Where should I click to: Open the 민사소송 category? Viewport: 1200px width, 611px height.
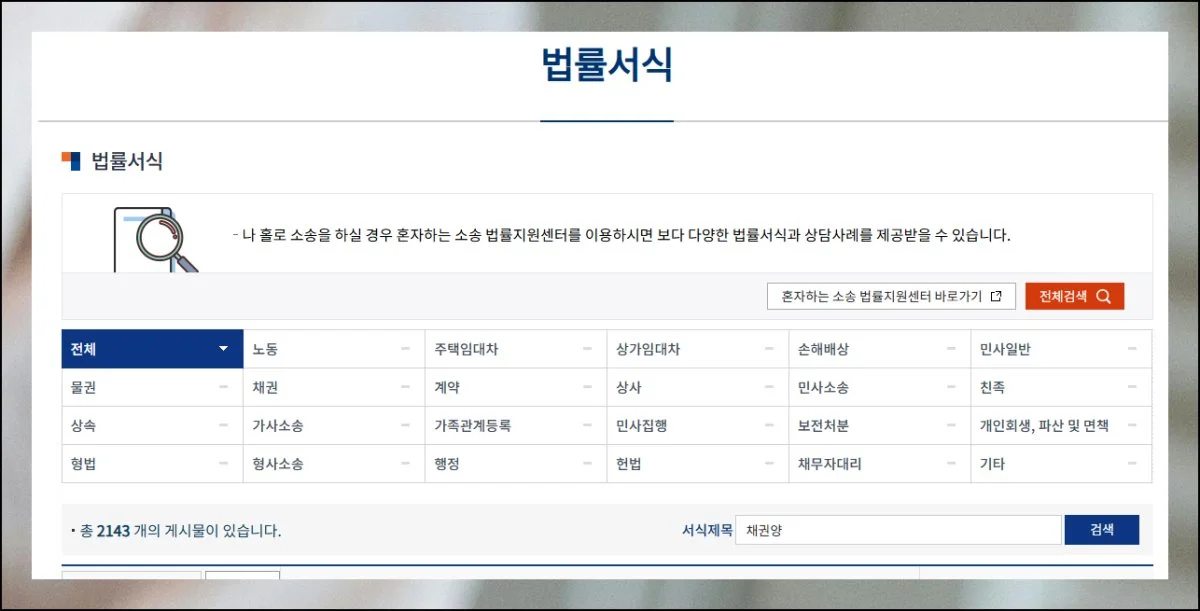tap(823, 388)
